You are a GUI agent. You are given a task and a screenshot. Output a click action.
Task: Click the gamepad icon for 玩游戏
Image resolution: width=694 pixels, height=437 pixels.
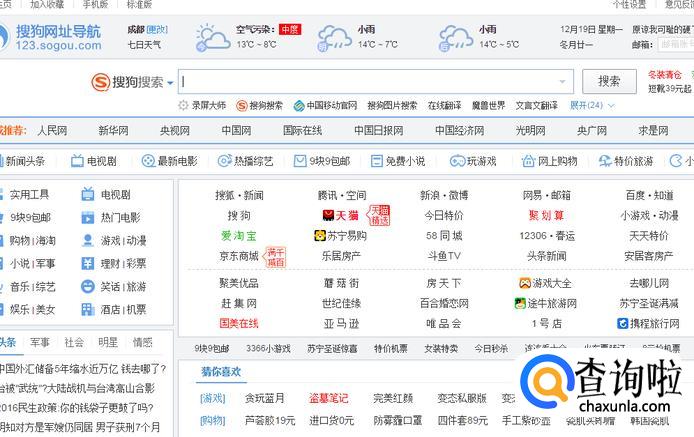coord(457,161)
